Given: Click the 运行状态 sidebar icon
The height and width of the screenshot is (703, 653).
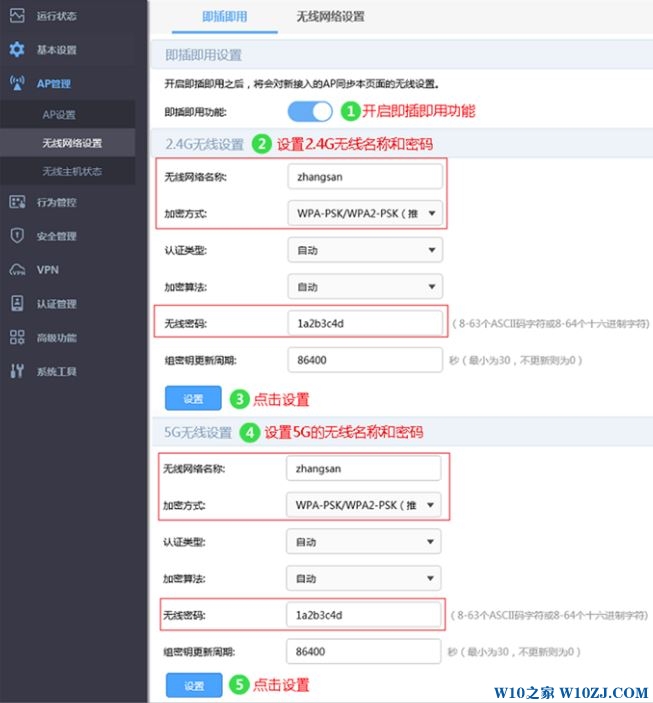Looking at the screenshot, I should point(17,16).
